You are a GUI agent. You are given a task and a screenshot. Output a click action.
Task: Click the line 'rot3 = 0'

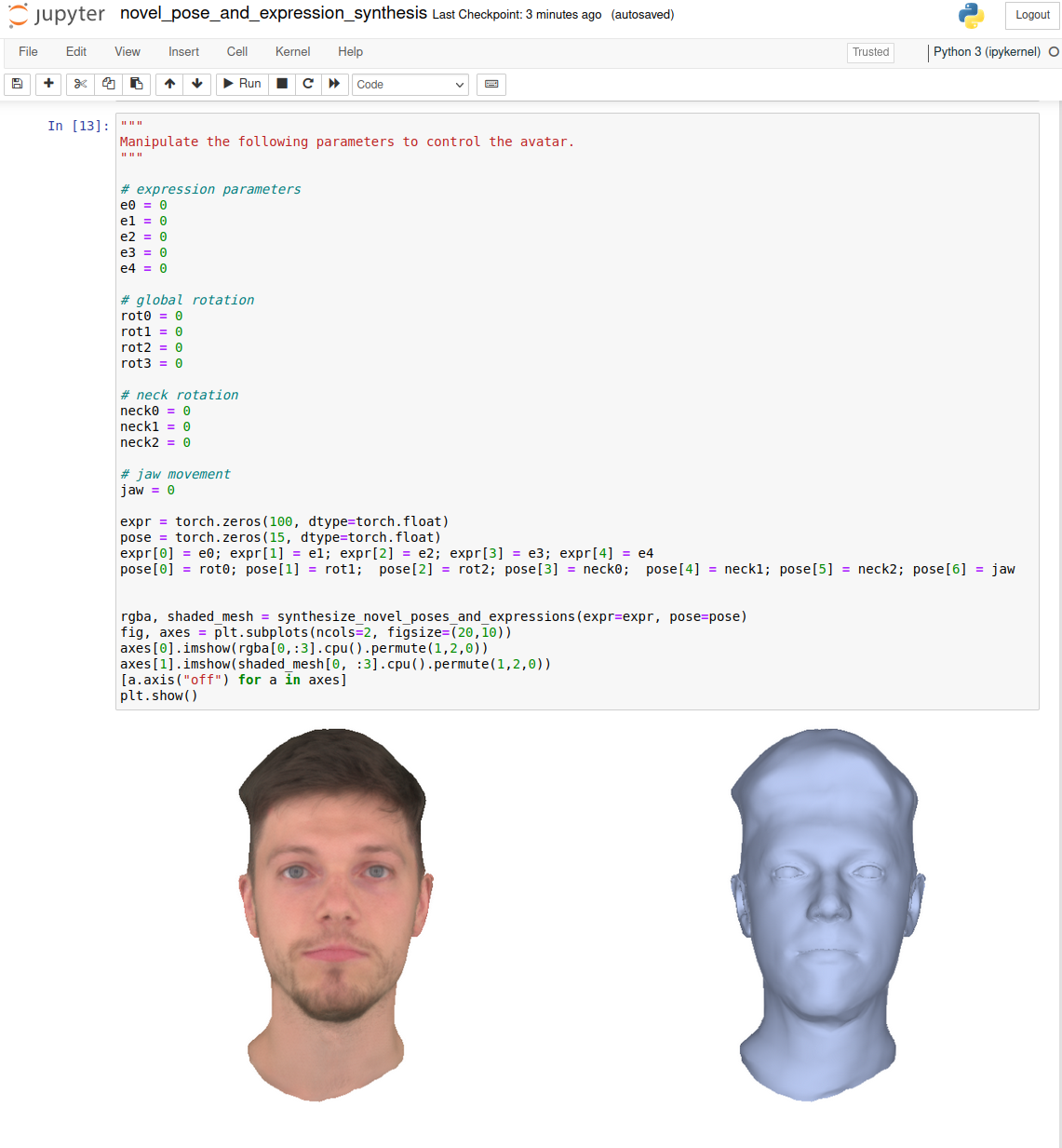[x=152, y=364]
